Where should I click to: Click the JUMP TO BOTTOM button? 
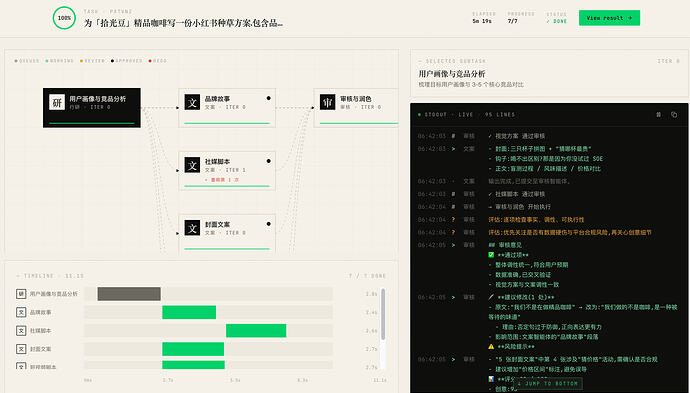(x=549, y=383)
